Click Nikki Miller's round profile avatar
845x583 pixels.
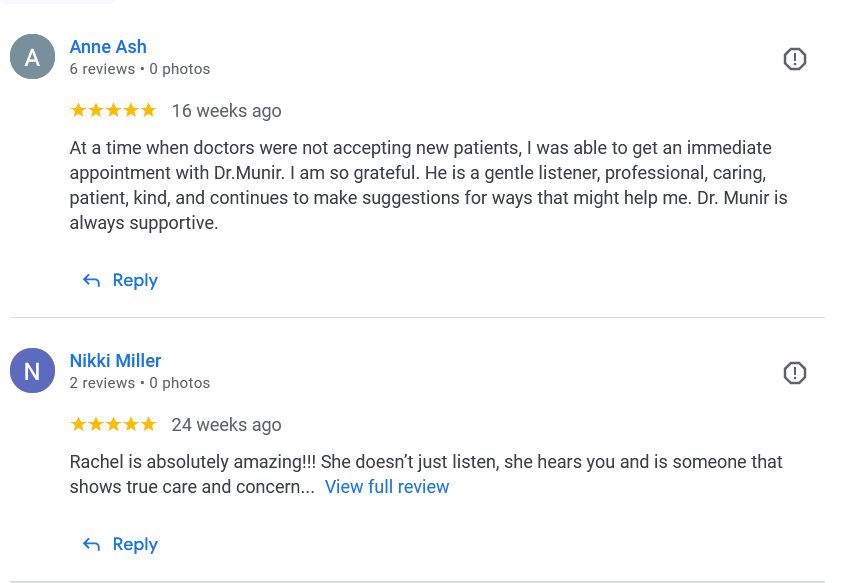(32, 372)
